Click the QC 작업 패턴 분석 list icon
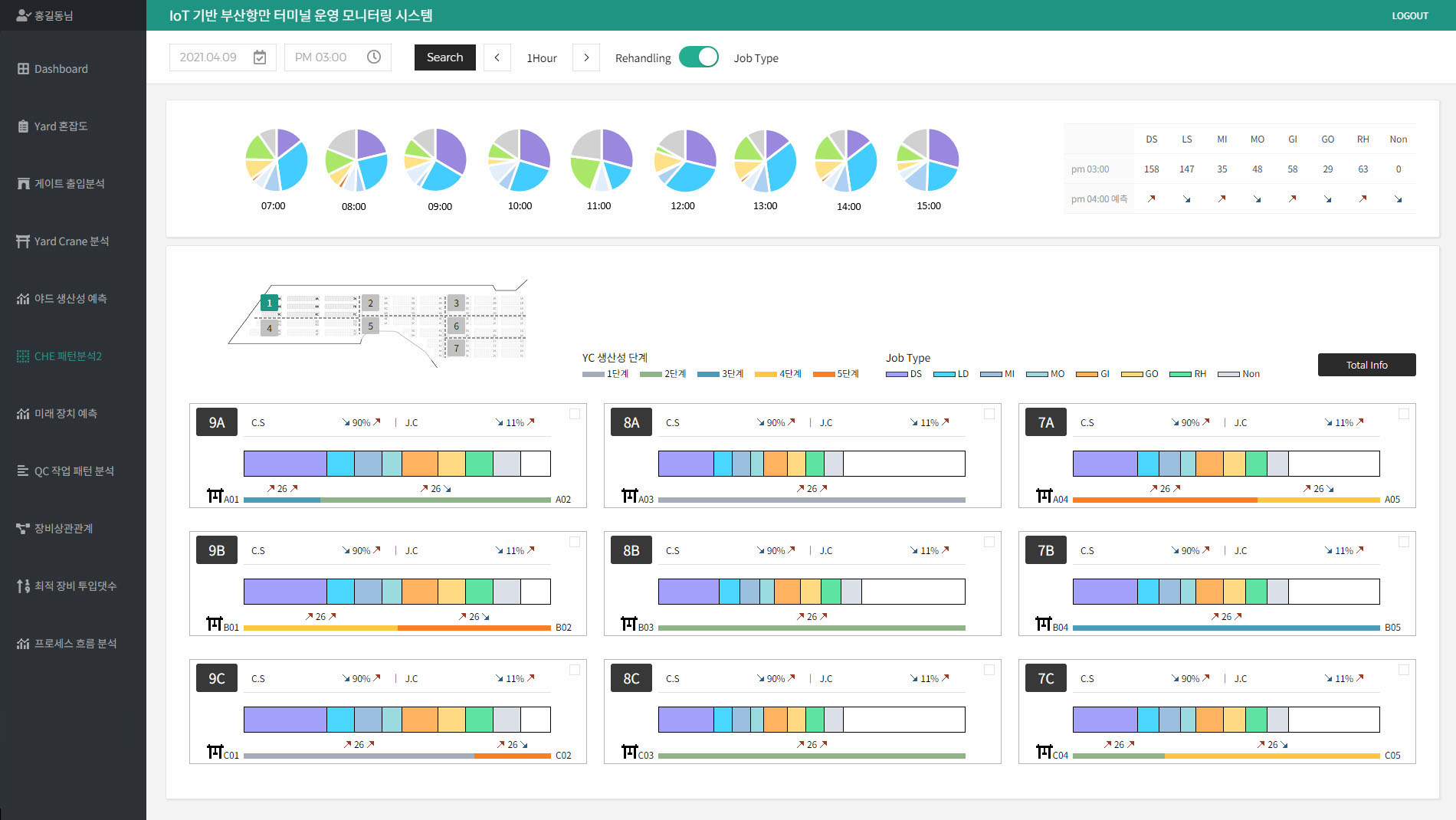The height and width of the screenshot is (820, 1456). click(x=23, y=471)
